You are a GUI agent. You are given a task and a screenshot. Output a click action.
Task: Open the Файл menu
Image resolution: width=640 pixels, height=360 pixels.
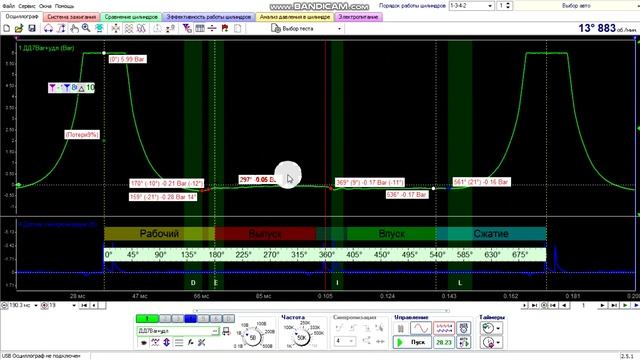9,6
